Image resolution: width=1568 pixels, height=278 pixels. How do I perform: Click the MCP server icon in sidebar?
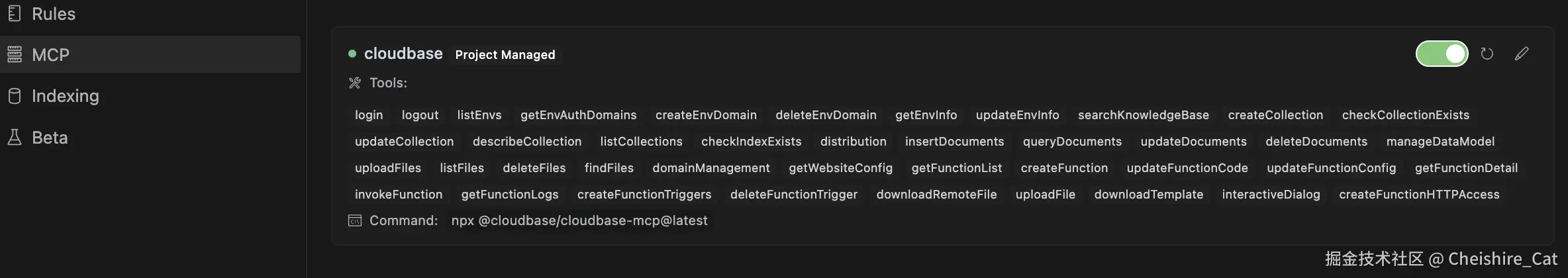pos(15,54)
